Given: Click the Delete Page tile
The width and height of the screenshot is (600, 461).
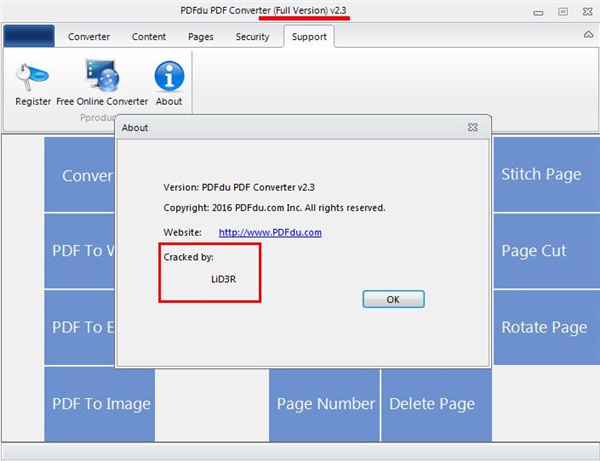Looking at the screenshot, I should click(437, 405).
